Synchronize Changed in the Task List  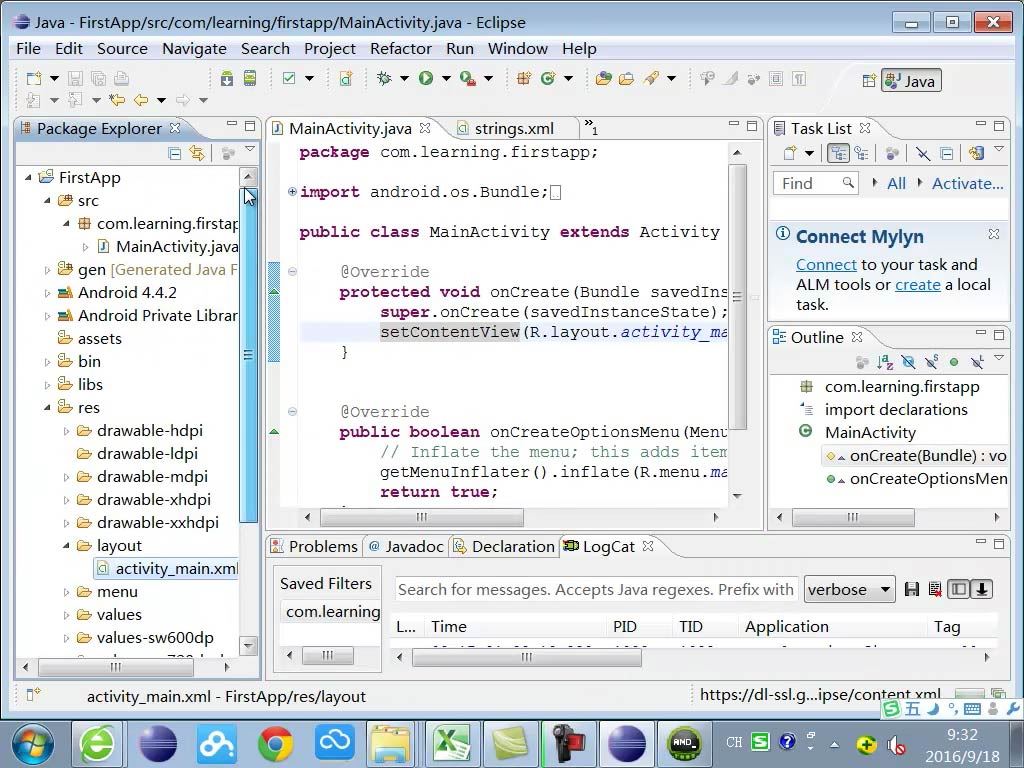[x=976, y=153]
